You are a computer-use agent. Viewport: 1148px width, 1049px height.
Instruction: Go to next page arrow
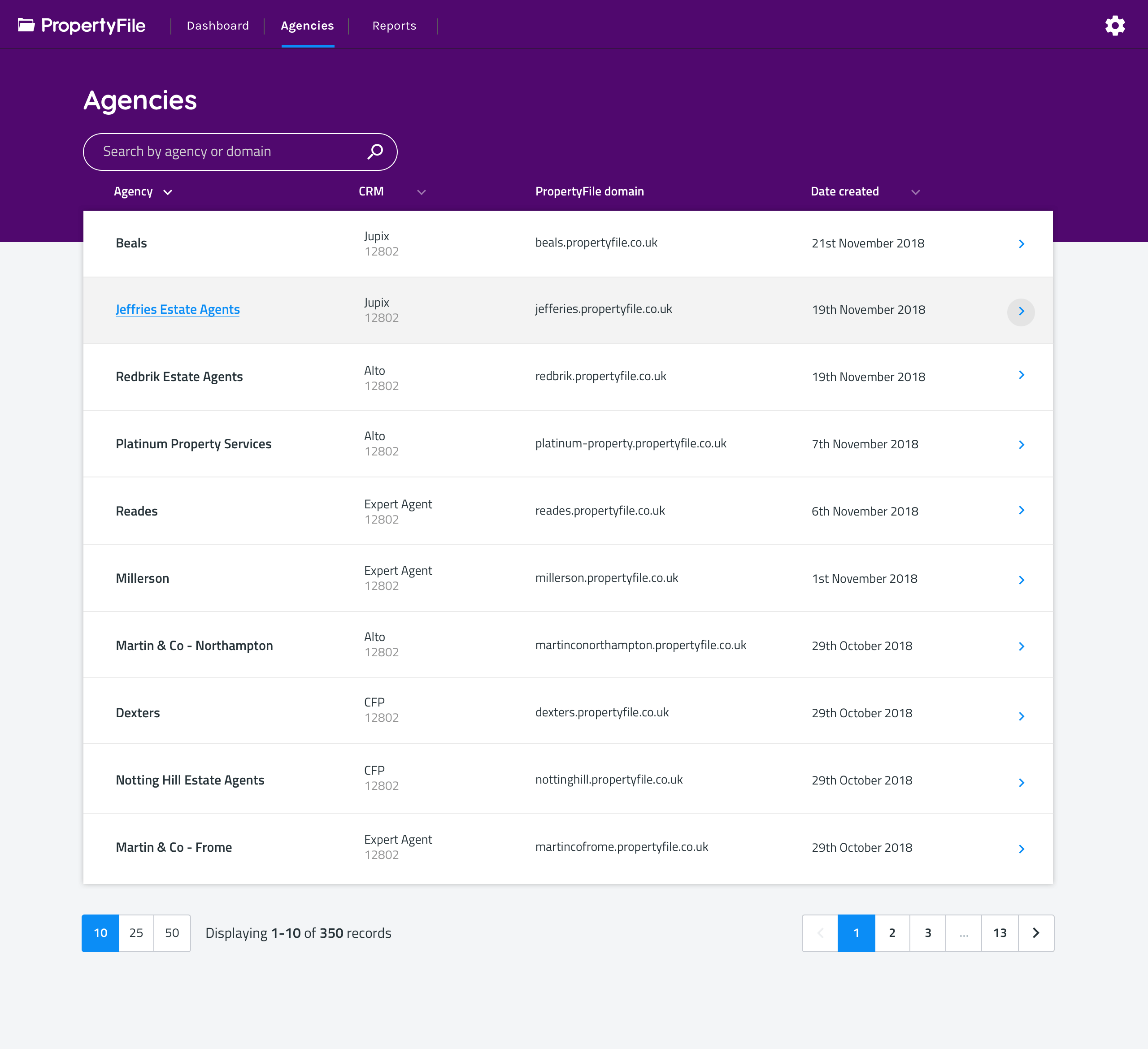pos(1036,933)
